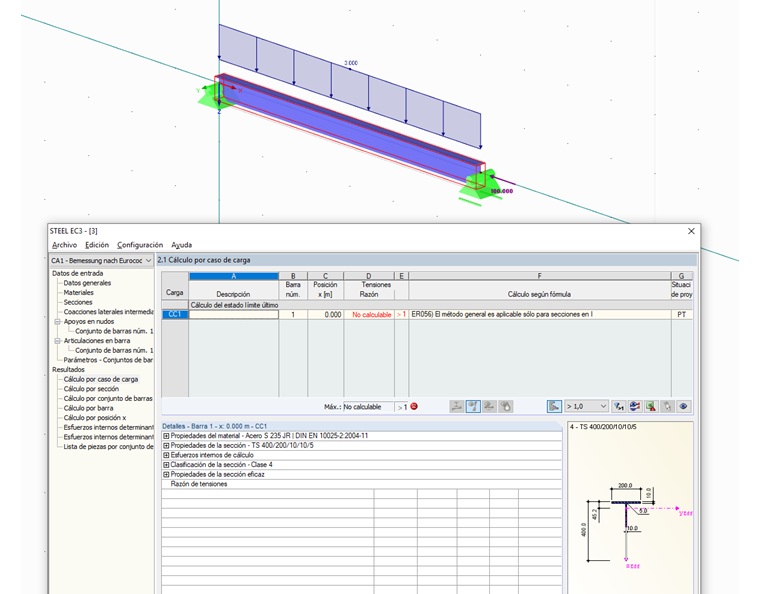Click position value 0.000 in column C
Image resolution: width=760 pixels, height=594 pixels.
(x=326, y=314)
